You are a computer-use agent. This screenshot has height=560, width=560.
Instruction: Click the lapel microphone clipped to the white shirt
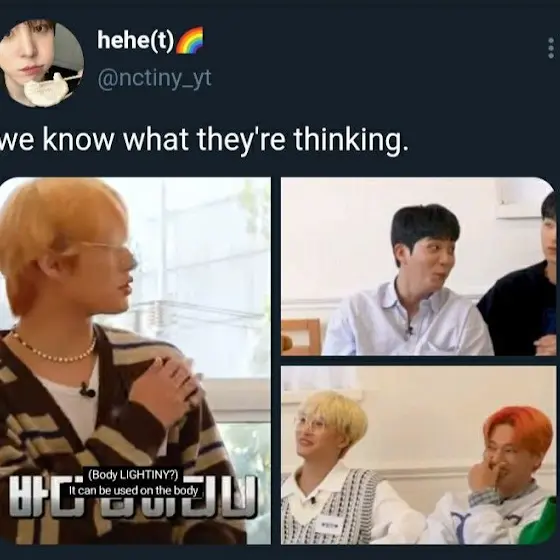(x=88, y=390)
